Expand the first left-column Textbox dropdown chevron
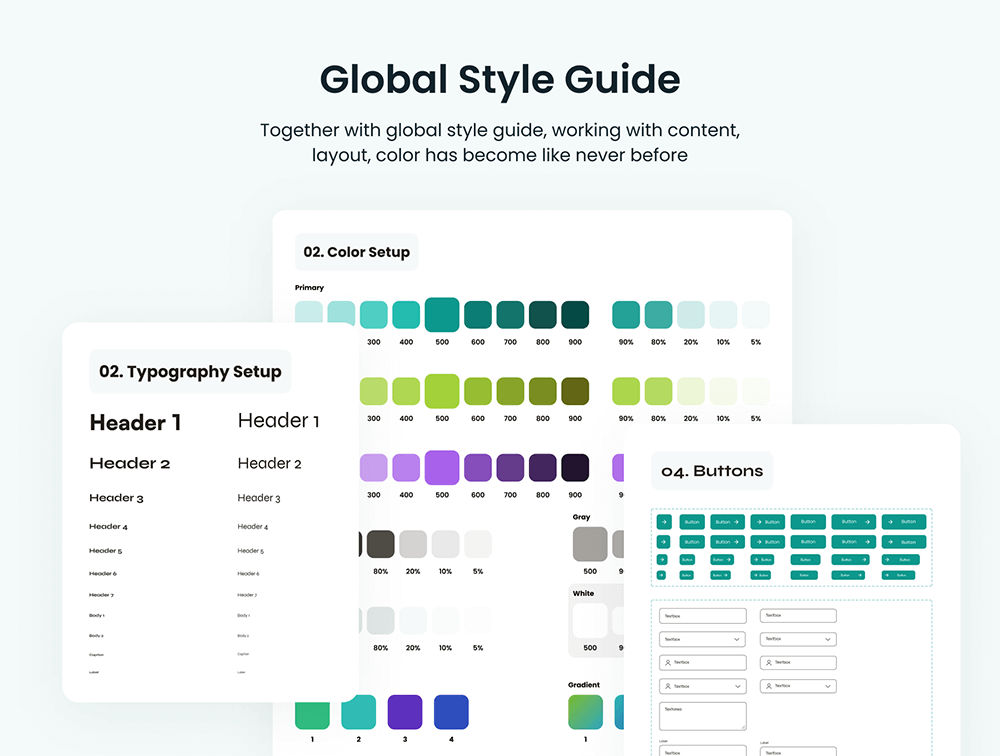Screen dimensions: 1000x756 tap(737, 639)
